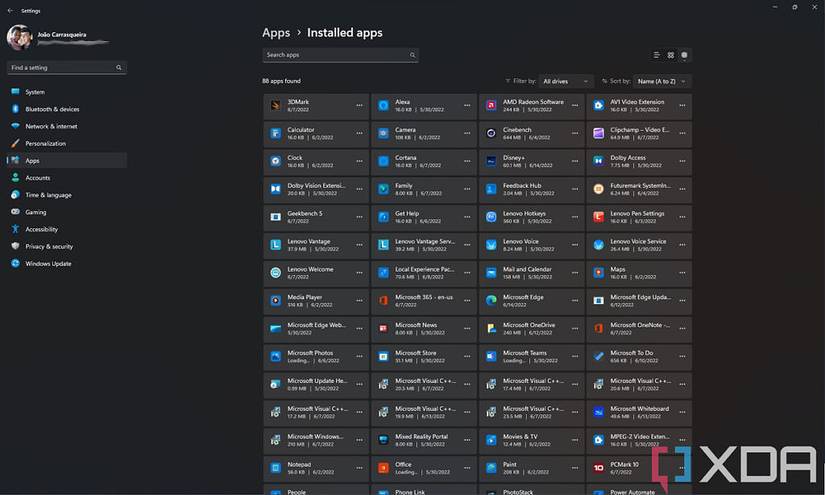Image resolution: width=825 pixels, height=495 pixels.
Task: Open the System settings section
Action: coord(67,92)
